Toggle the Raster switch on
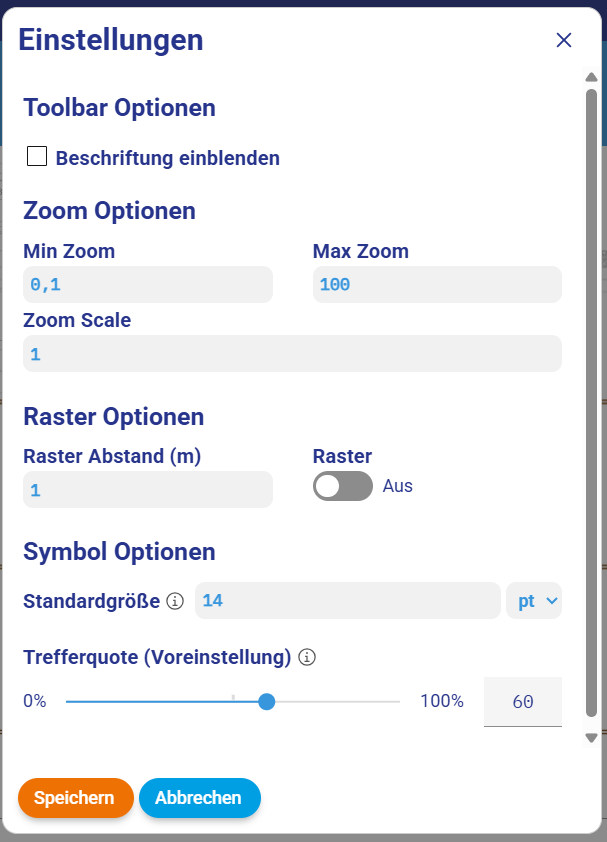The width and height of the screenshot is (607, 842). coord(342,486)
